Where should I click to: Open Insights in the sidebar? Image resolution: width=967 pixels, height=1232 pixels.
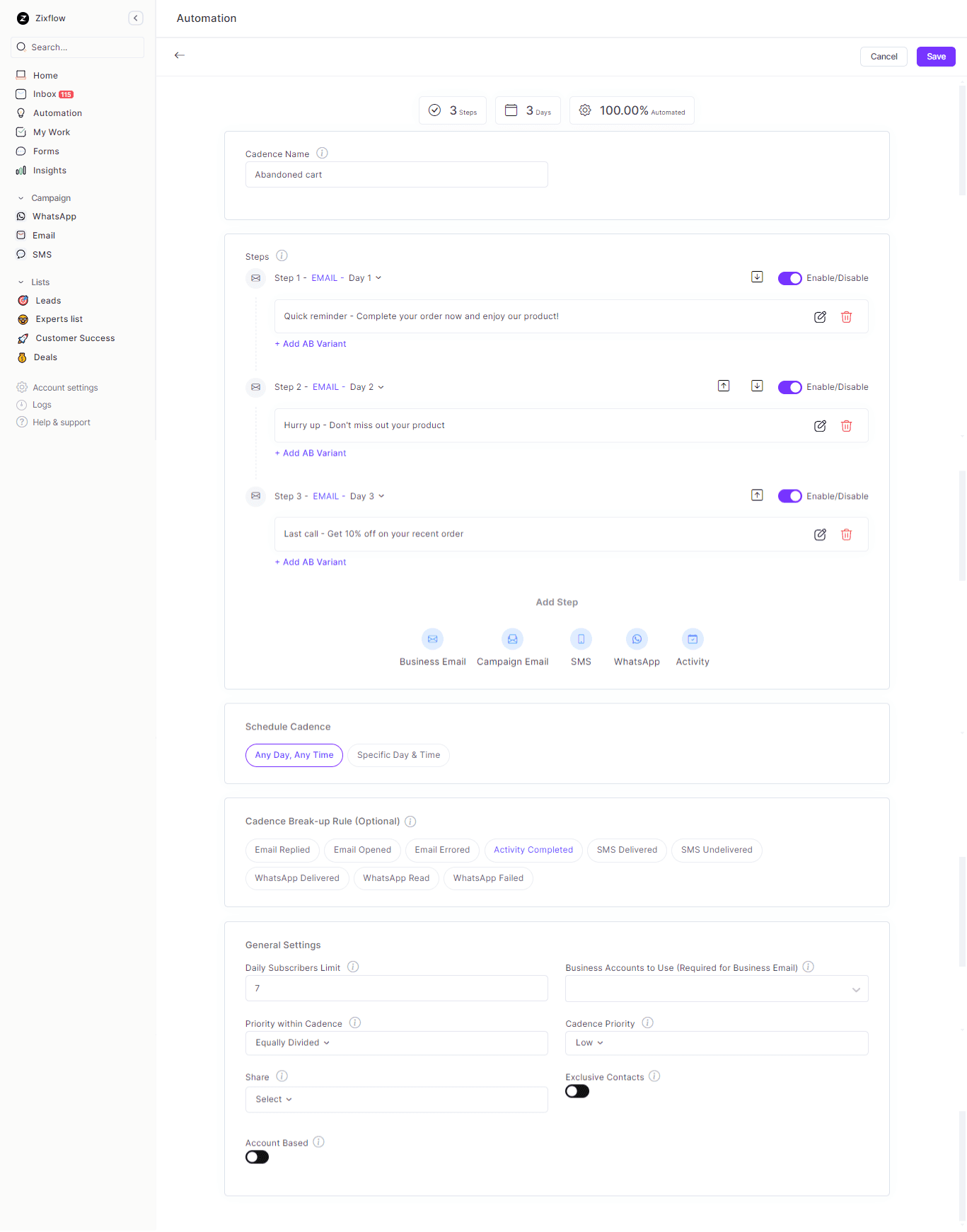(50, 171)
